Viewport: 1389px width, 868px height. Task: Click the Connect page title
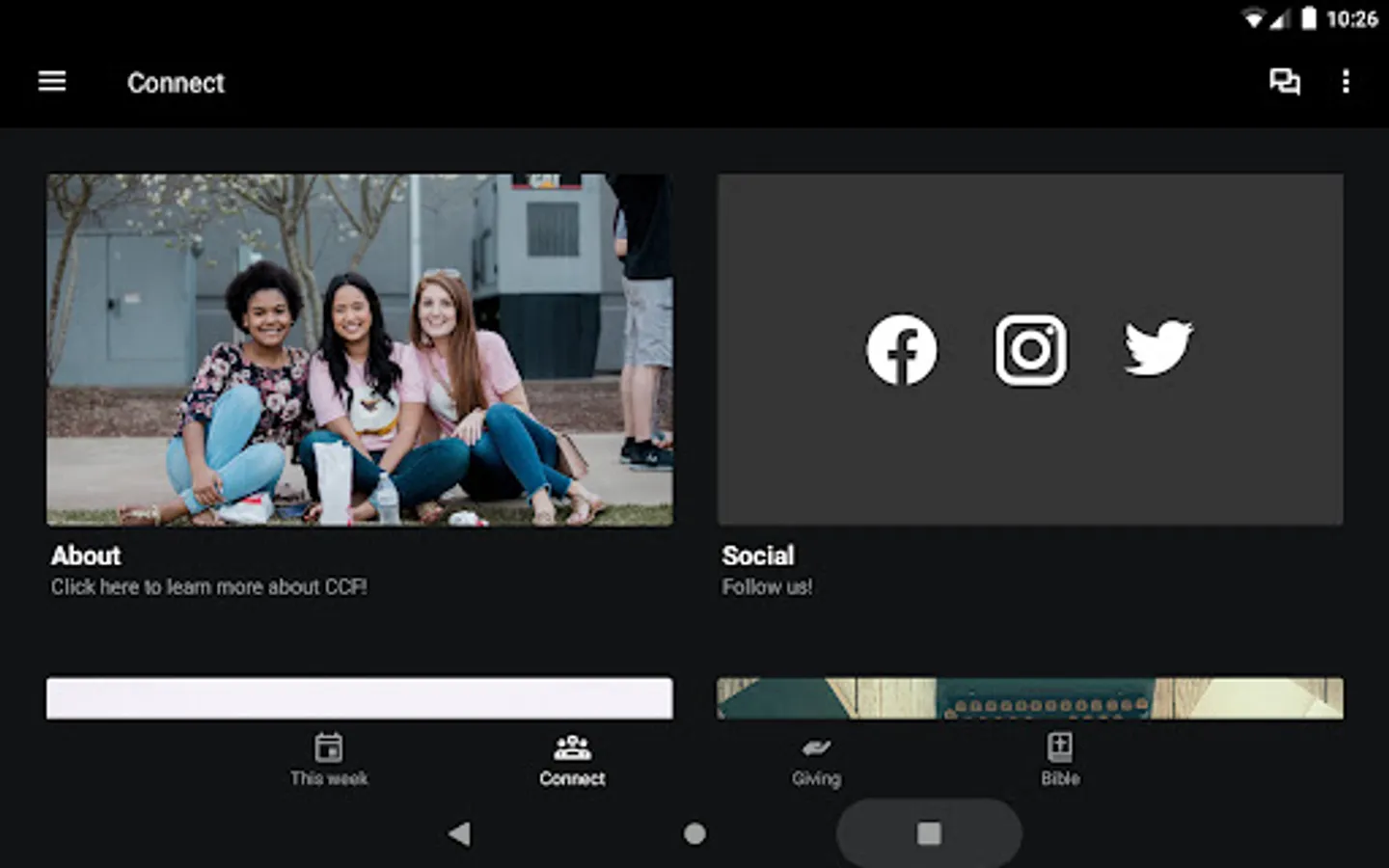click(176, 83)
